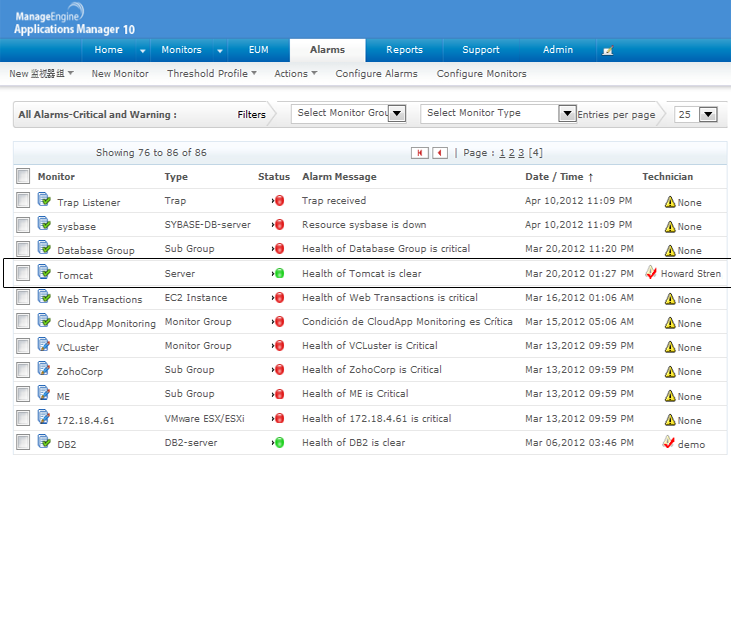Viewport: 731px width, 630px height.
Task: Open the Admin tab
Action: (558, 50)
